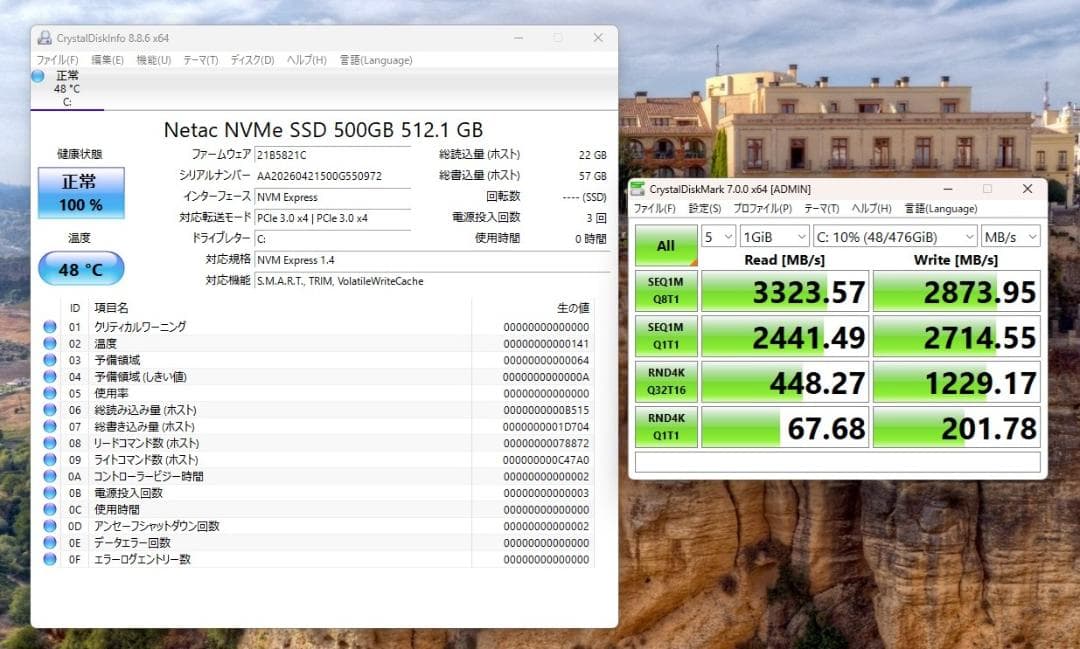The width and height of the screenshot is (1080, 649).
Task: Open test count dropdown showing 5
Action: click(718, 237)
